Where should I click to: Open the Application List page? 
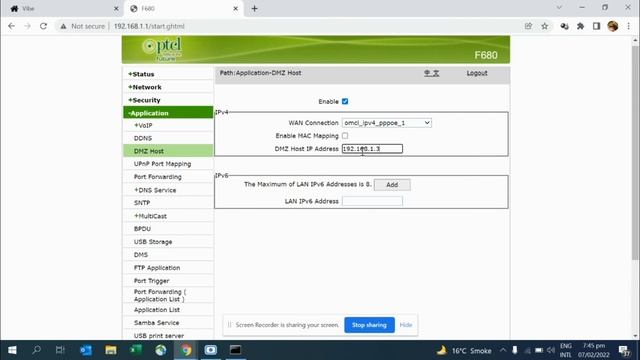[157, 310]
